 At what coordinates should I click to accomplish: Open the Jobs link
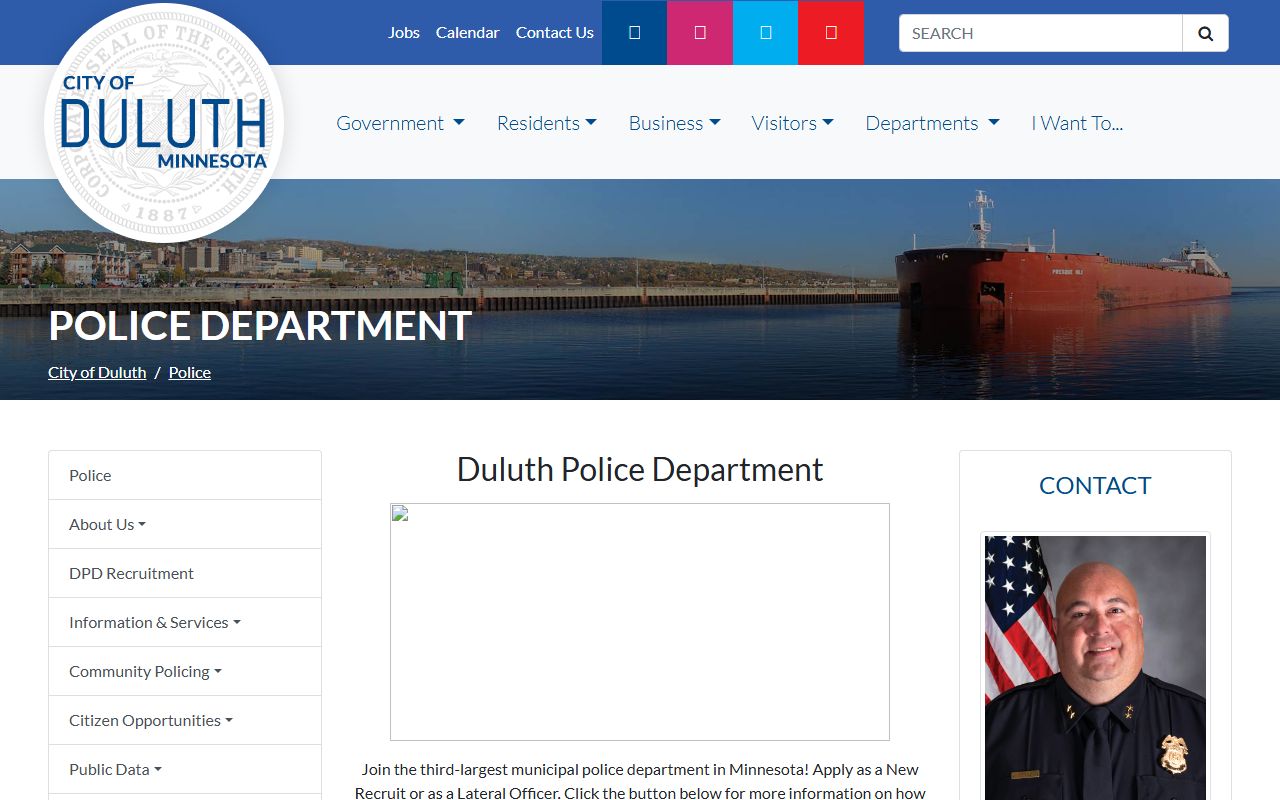404,32
